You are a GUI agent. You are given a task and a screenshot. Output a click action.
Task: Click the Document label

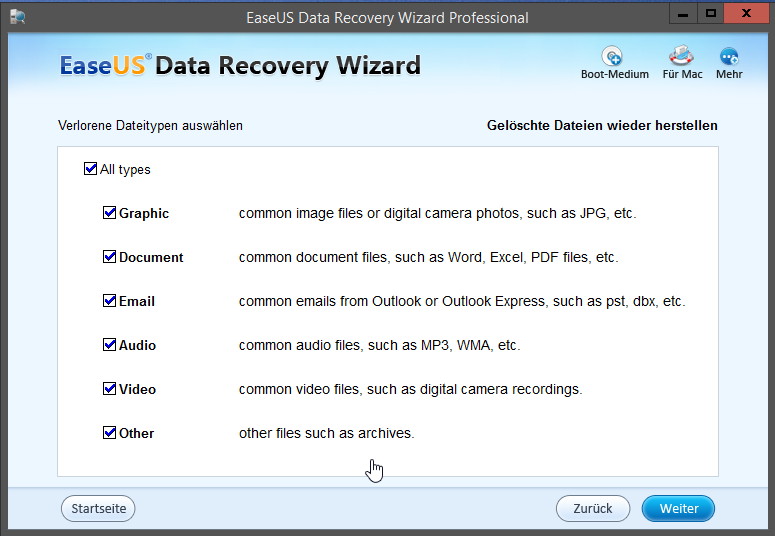coord(151,257)
